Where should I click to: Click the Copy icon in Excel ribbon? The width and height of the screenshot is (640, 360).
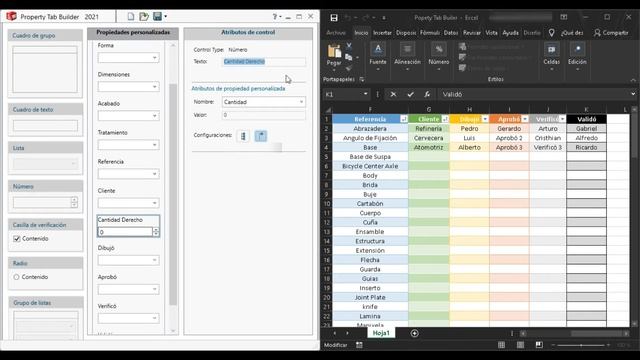(x=349, y=58)
